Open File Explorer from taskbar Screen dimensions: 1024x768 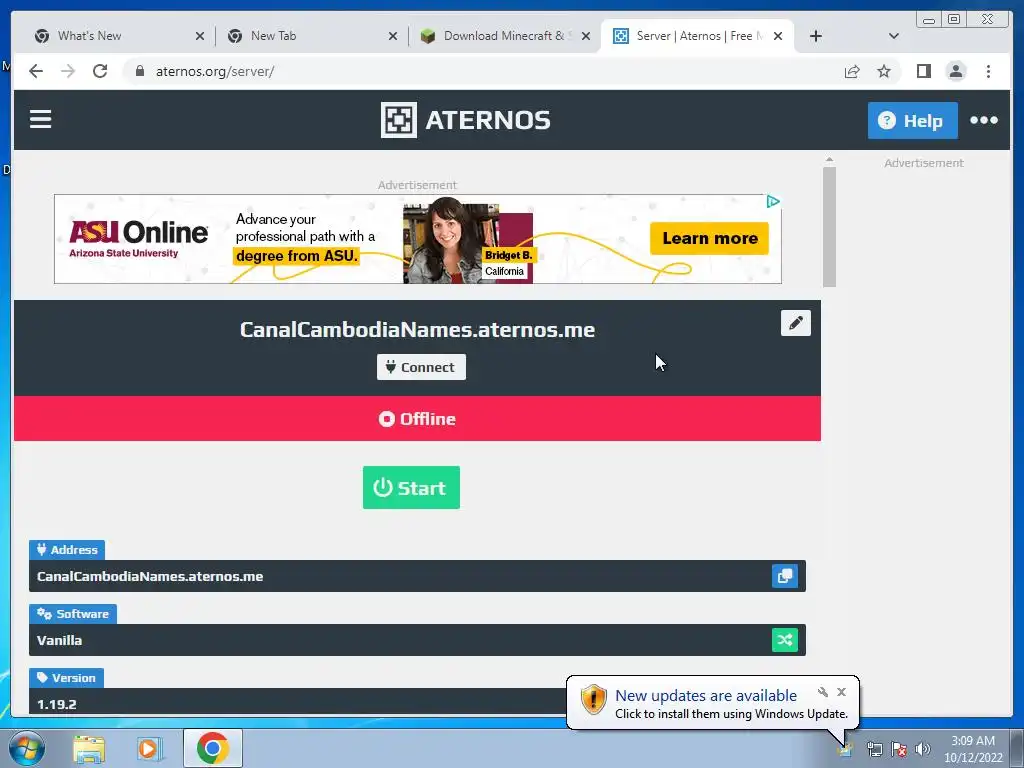click(x=89, y=748)
